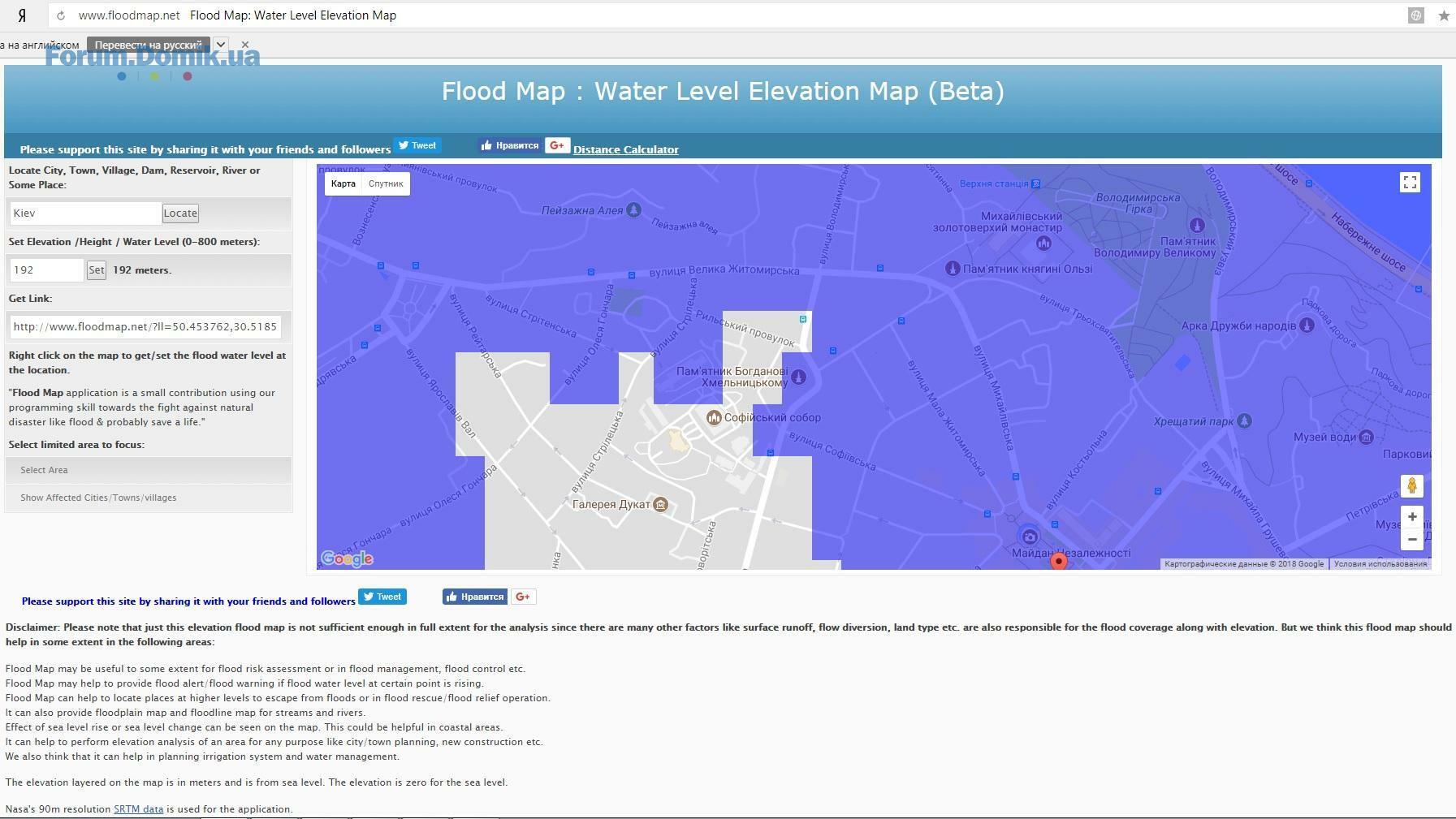This screenshot has width=1456, height=819.
Task: Click 'вулиця Велика Житомирська' street label
Action: [x=724, y=269]
